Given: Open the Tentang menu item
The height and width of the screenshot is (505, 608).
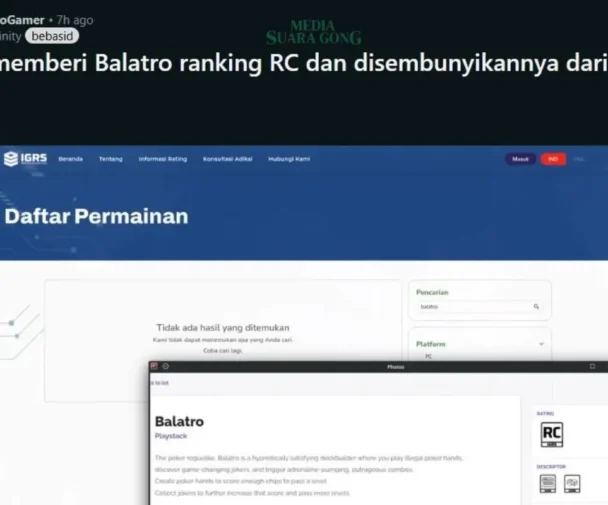Looking at the screenshot, I should pyautogui.click(x=110, y=159).
